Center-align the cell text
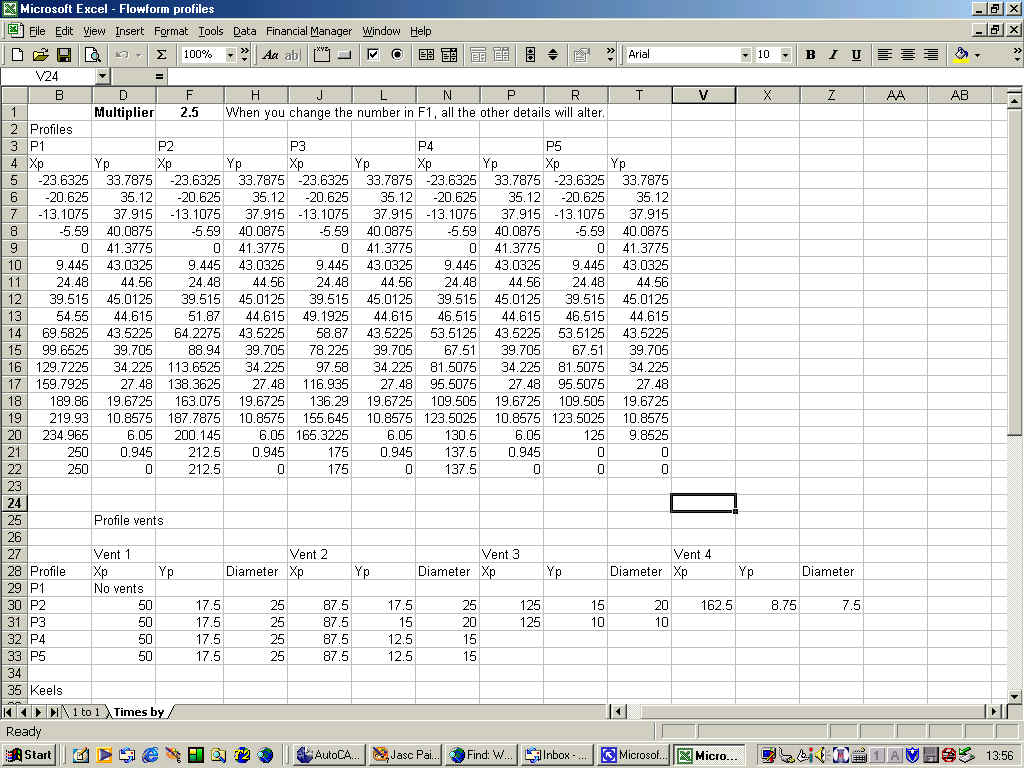1024x768 pixels. (908, 55)
